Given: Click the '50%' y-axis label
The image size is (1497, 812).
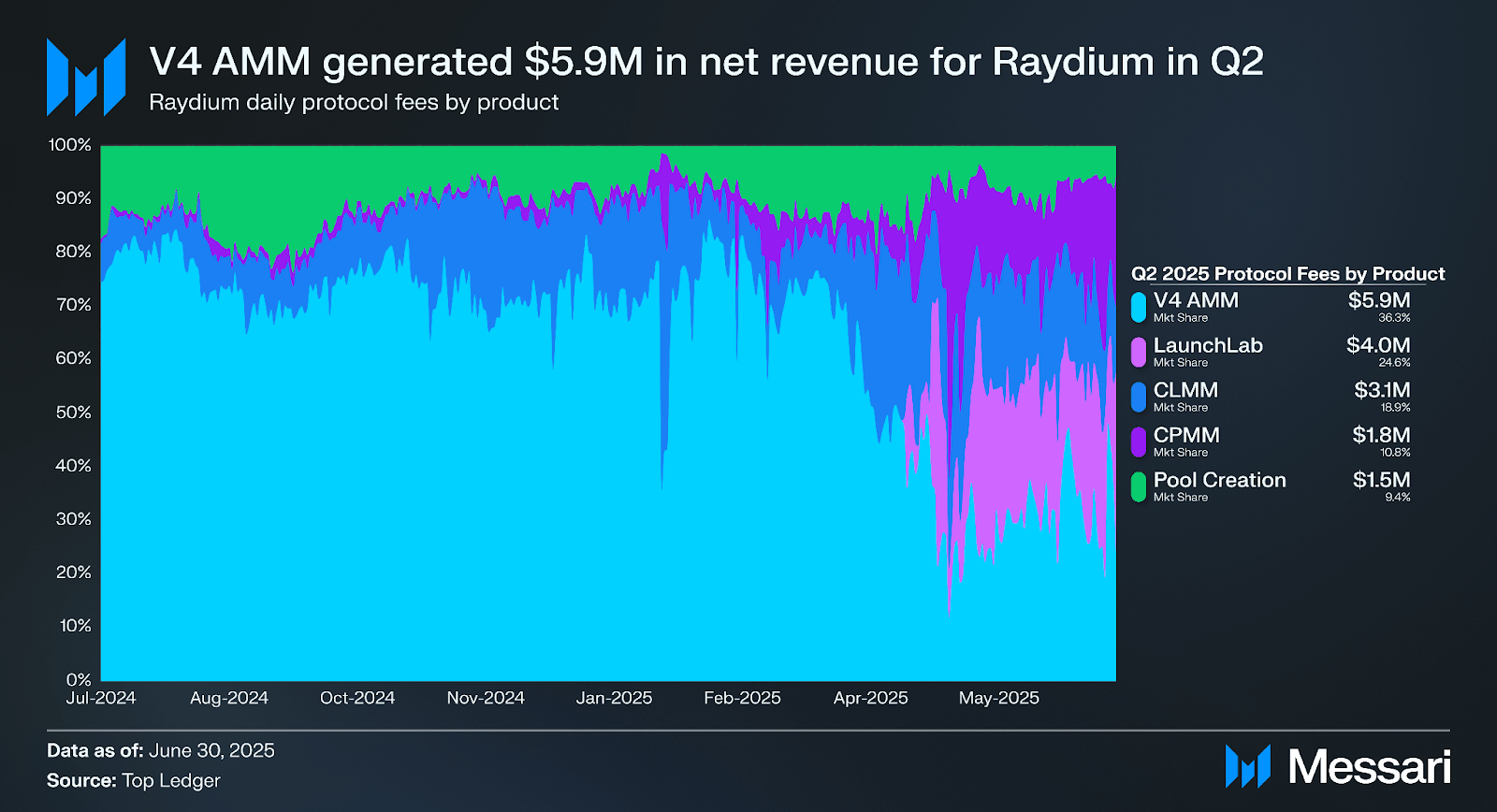Looking at the screenshot, I should [74, 413].
